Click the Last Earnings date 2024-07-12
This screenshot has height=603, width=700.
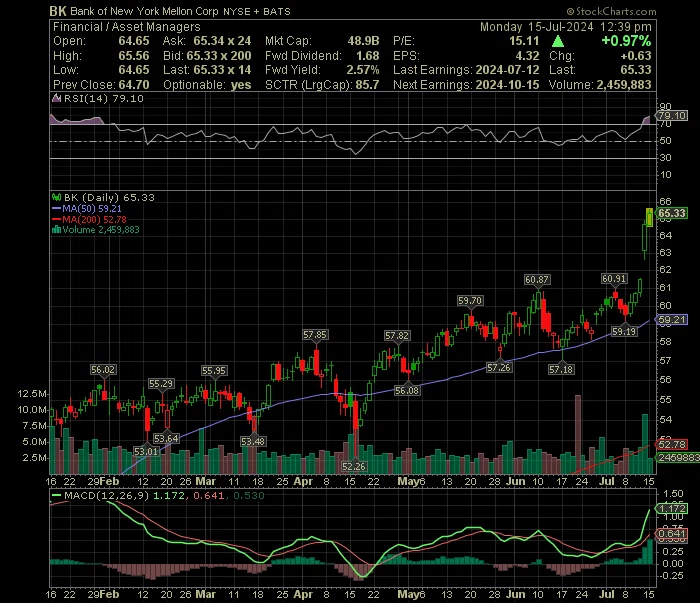coord(507,70)
